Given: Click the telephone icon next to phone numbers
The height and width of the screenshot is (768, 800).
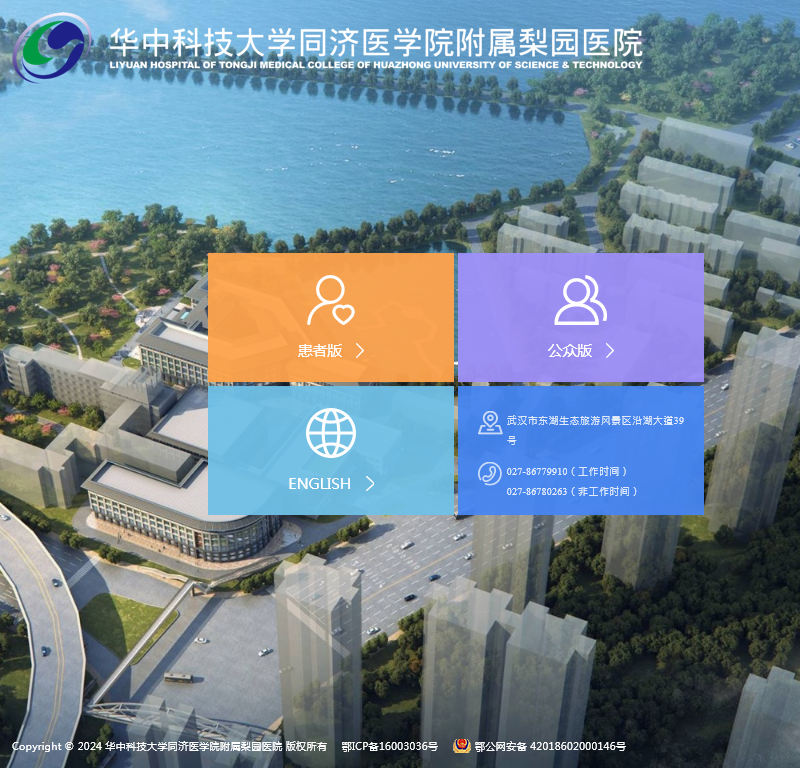Looking at the screenshot, I should point(491,471).
